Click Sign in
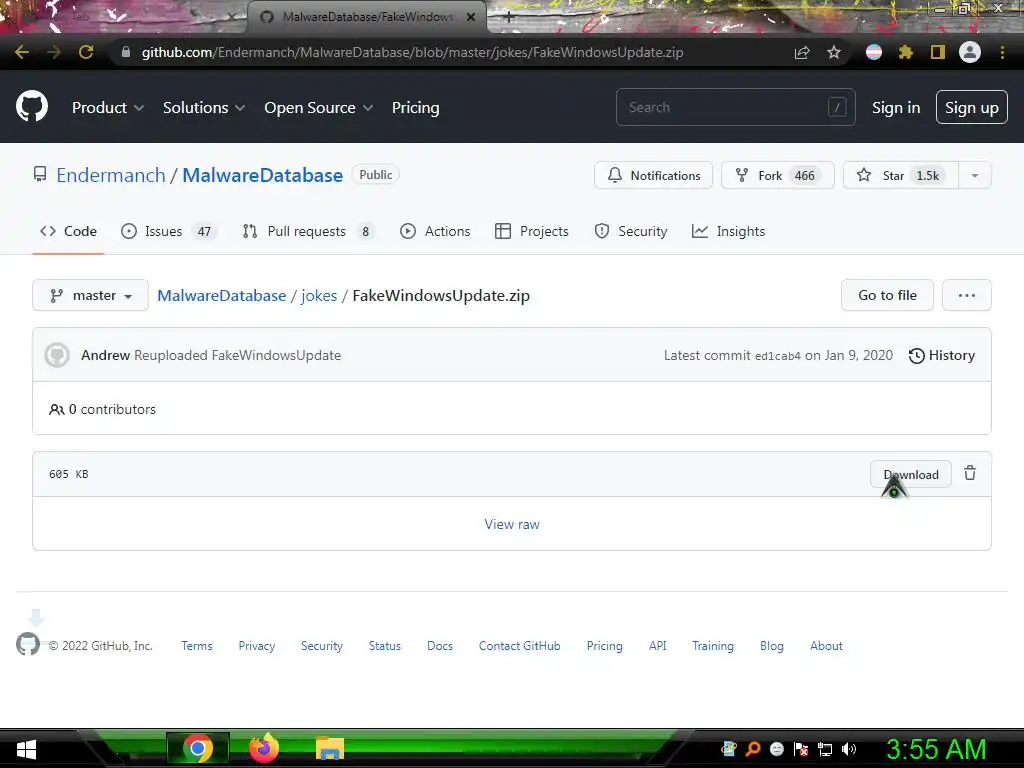The image size is (1024, 768). [896, 108]
